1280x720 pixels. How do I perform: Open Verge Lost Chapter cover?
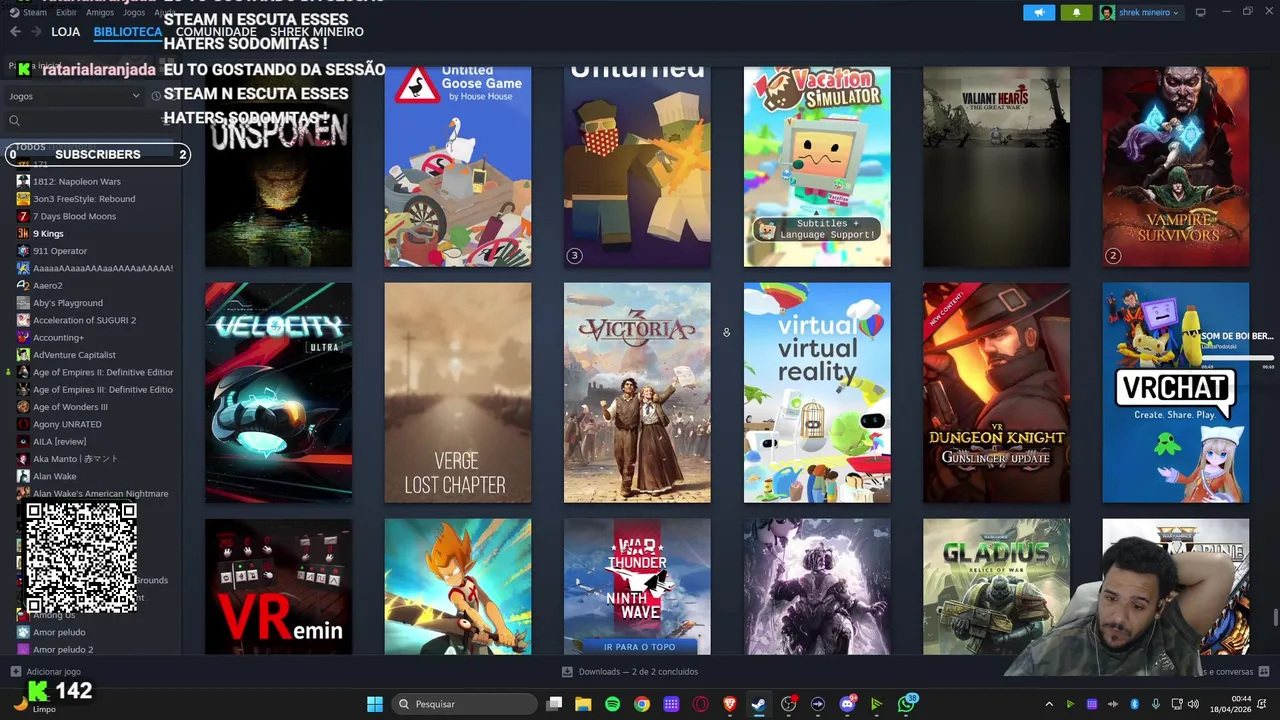click(x=457, y=392)
